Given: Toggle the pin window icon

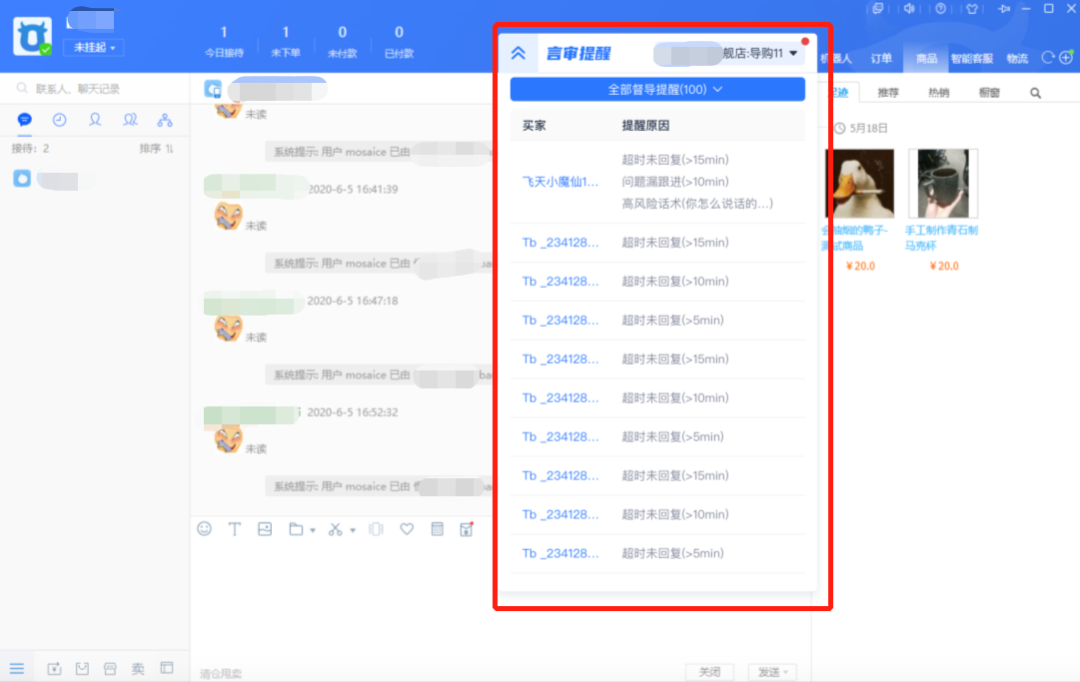Looking at the screenshot, I should coord(1004,9).
